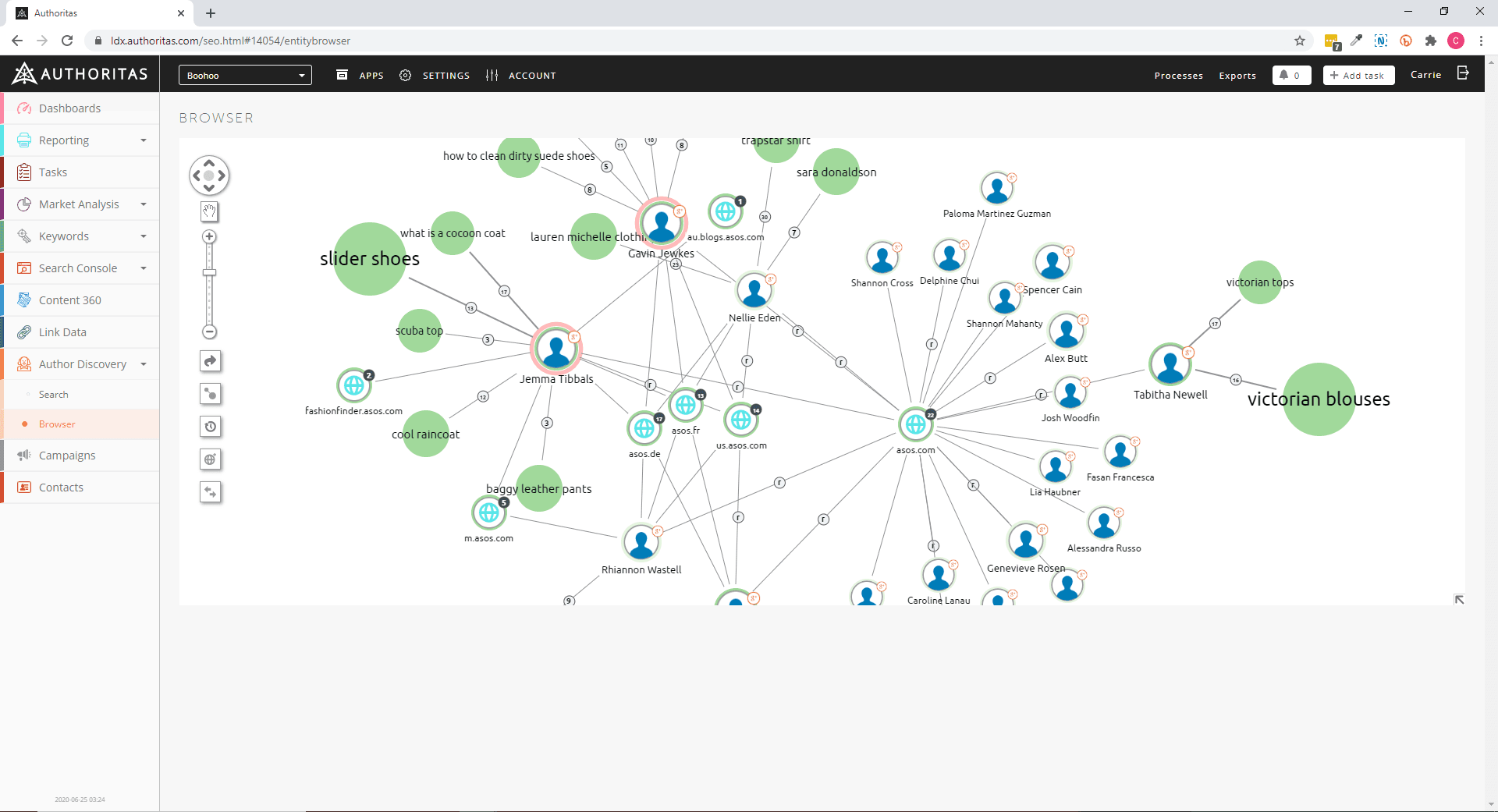
Task: Open the Boohoo site dropdown
Action: click(x=245, y=75)
